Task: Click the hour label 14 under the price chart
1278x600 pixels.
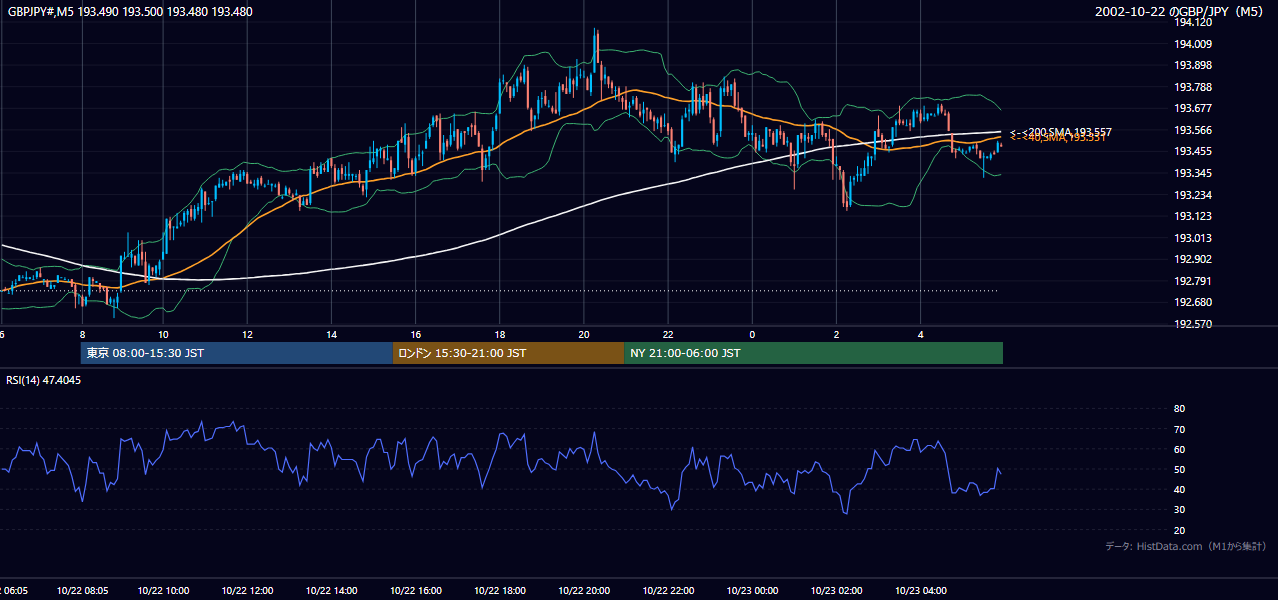Action: coord(331,335)
